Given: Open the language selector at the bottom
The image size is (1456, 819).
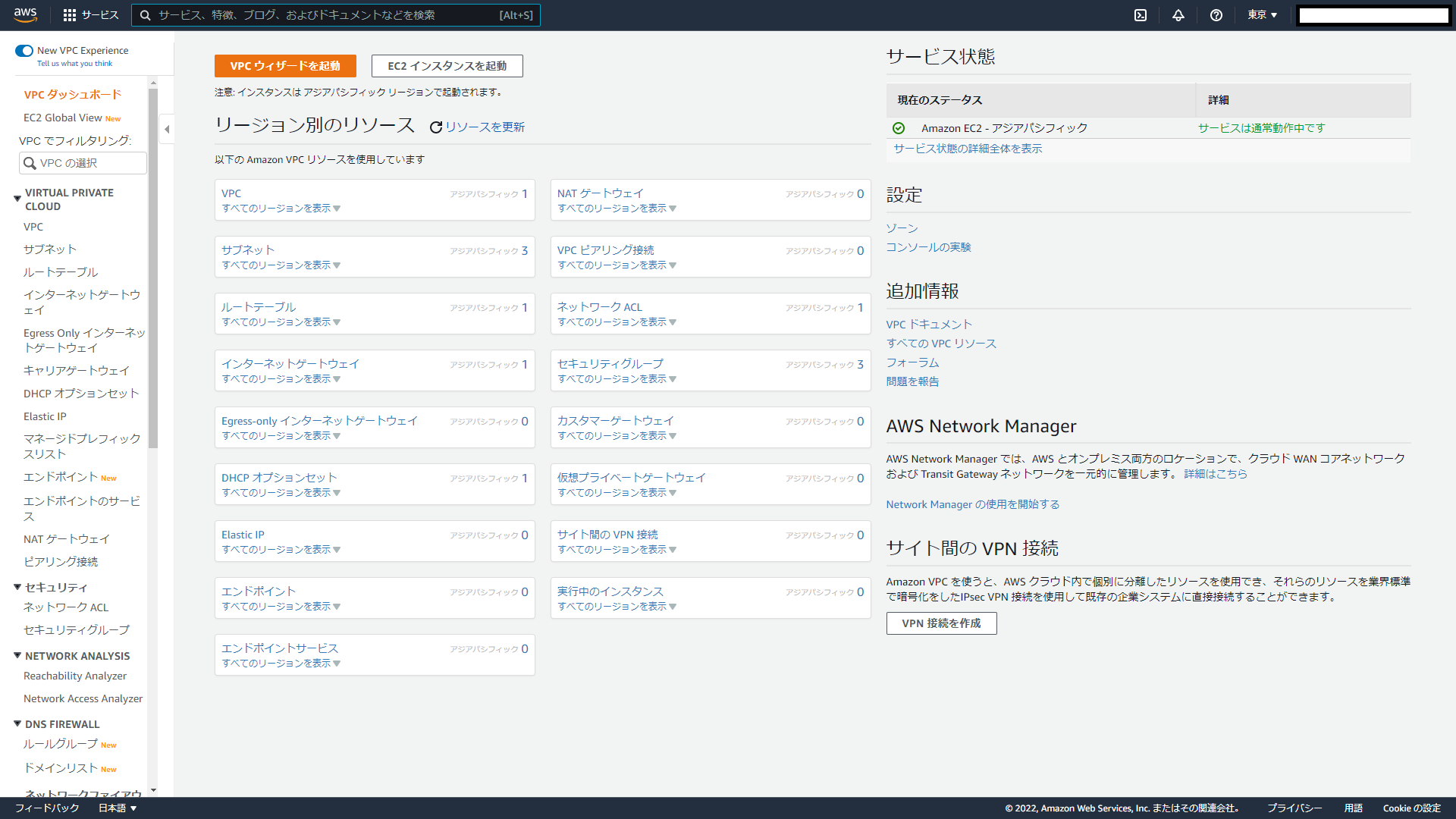Looking at the screenshot, I should coord(117,808).
